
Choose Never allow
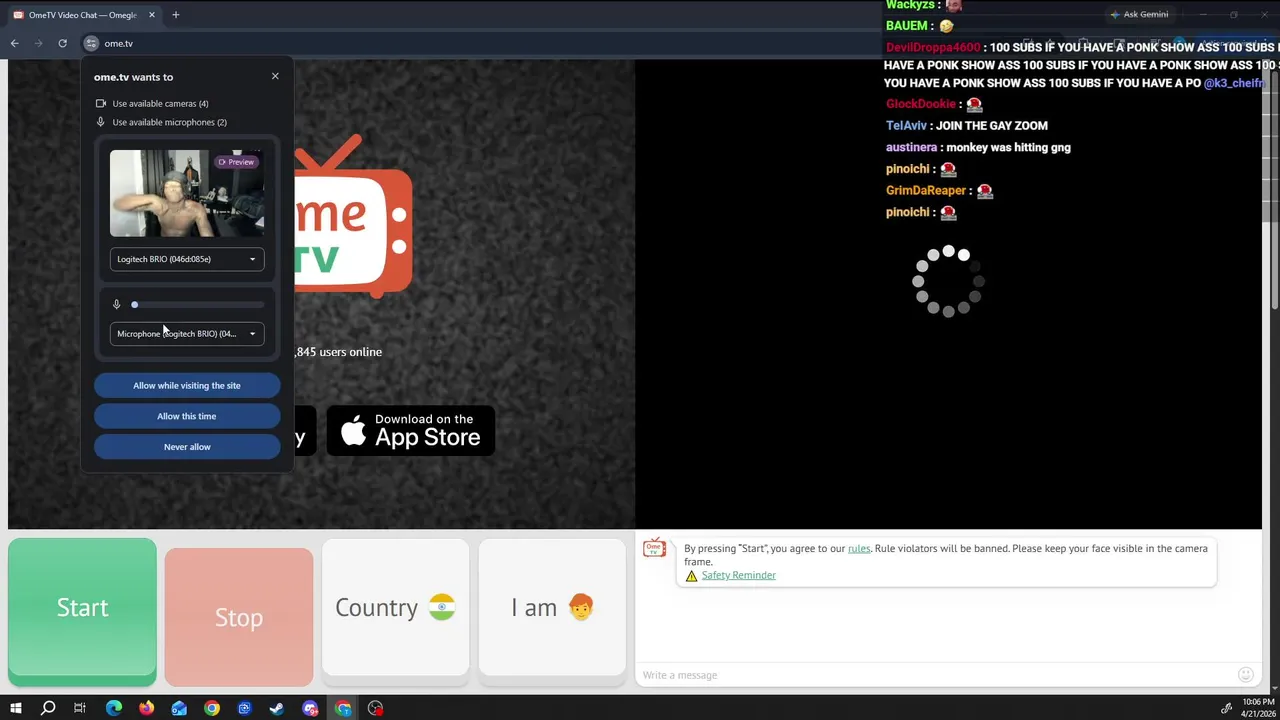(187, 447)
